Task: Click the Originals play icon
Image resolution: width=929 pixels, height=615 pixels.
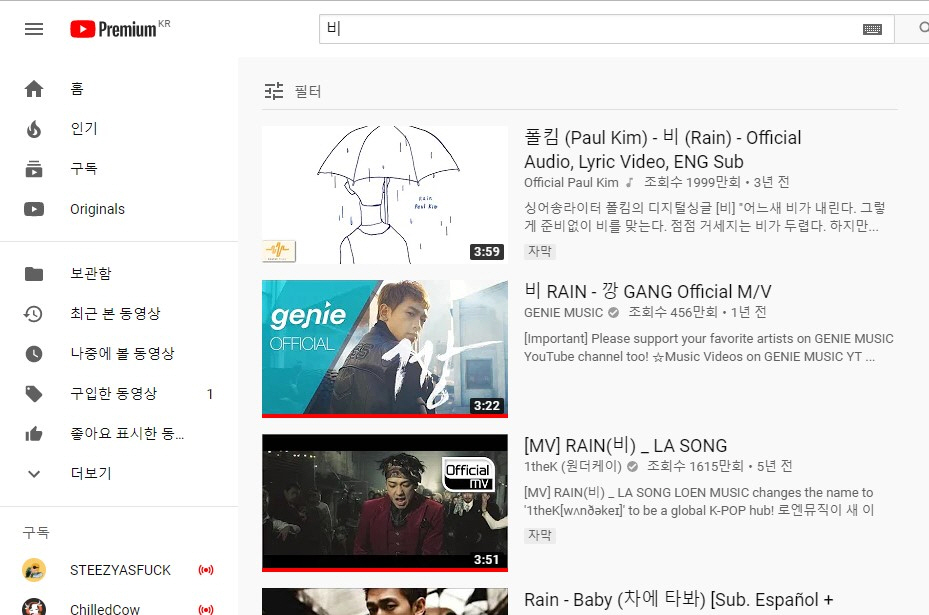Action: [x=34, y=209]
